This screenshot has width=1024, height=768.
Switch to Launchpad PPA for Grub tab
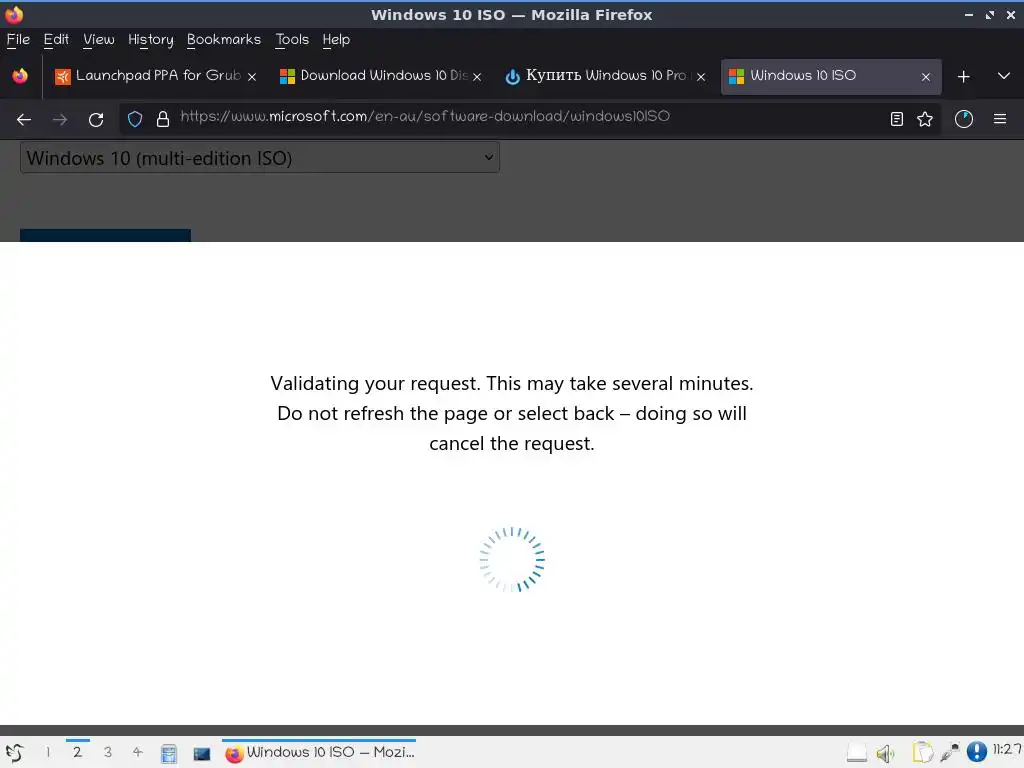[155, 76]
